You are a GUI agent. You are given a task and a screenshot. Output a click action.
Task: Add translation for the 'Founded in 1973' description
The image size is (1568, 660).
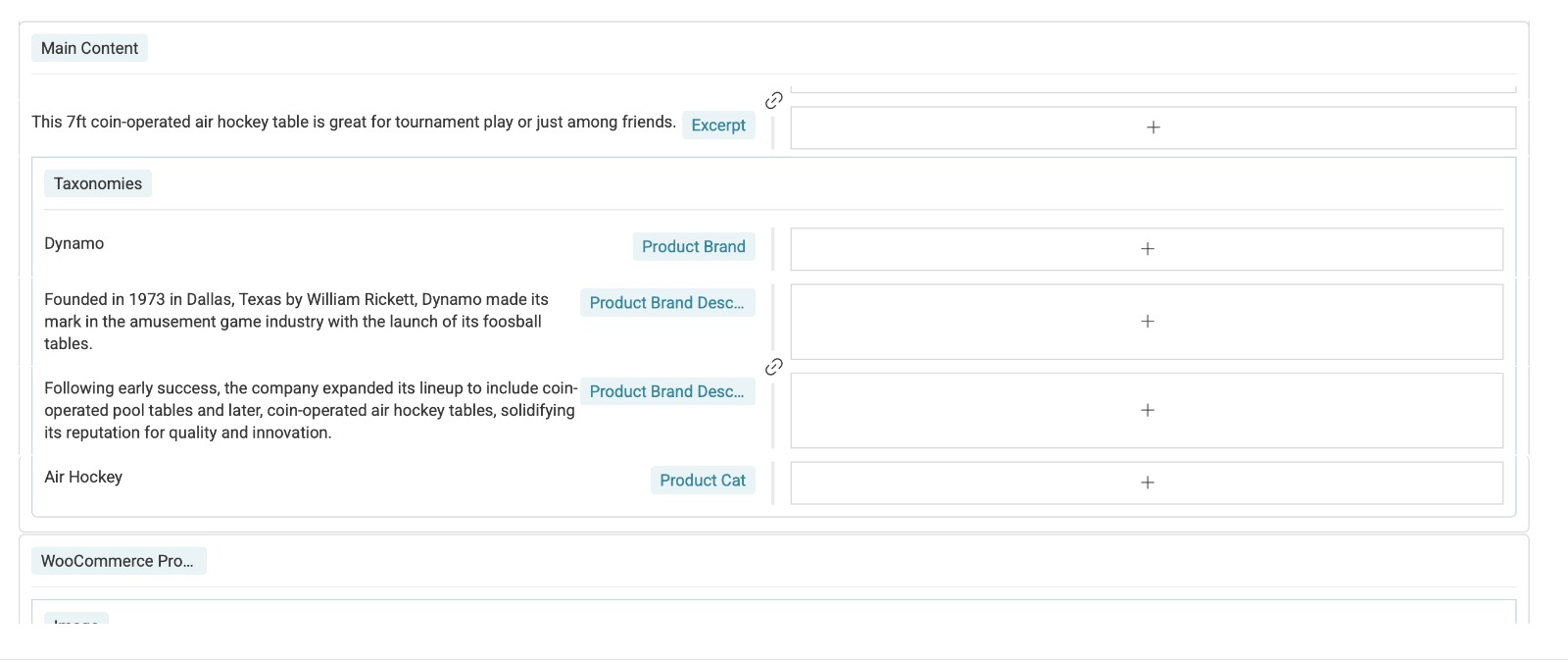(1147, 322)
